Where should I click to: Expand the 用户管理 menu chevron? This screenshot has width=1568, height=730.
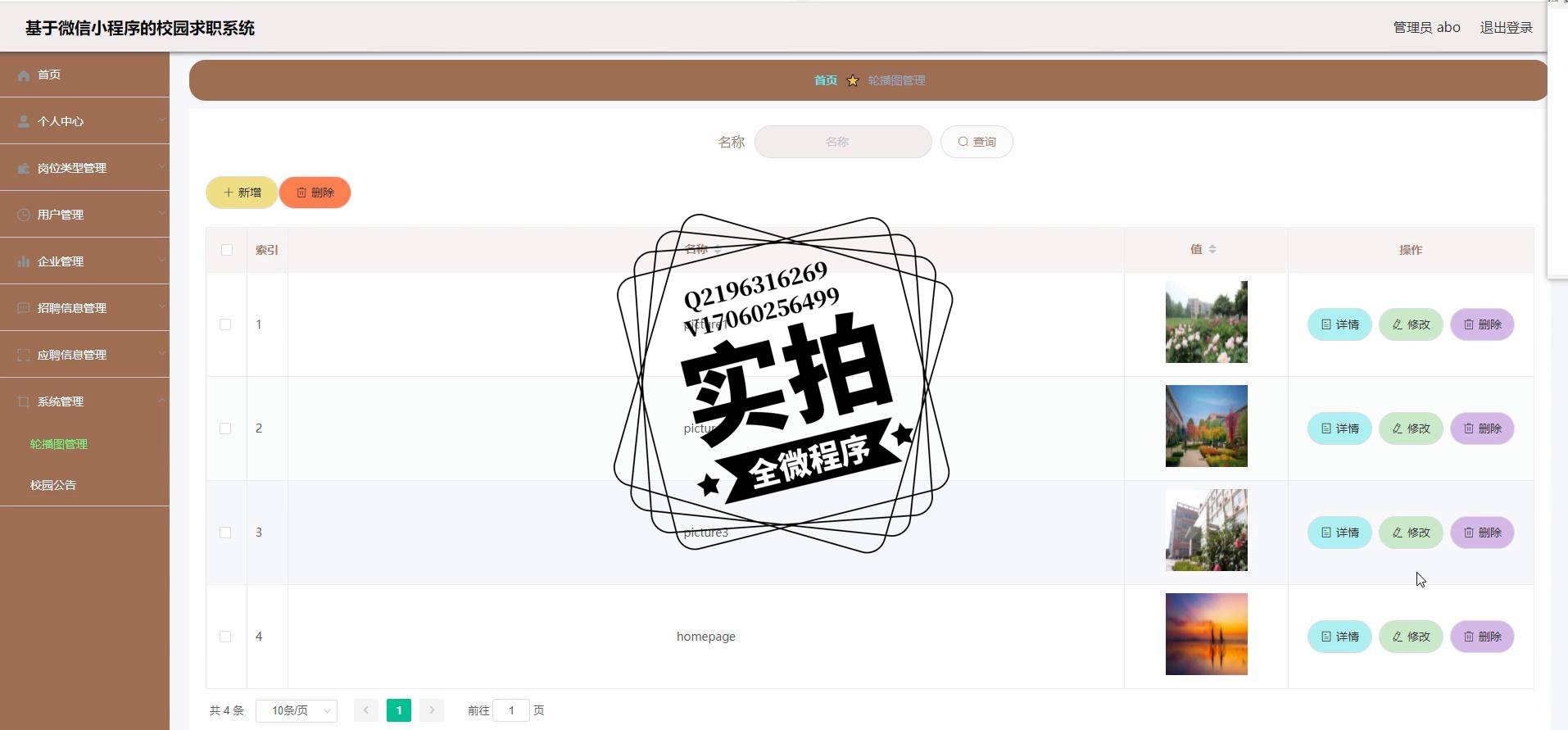coord(161,214)
